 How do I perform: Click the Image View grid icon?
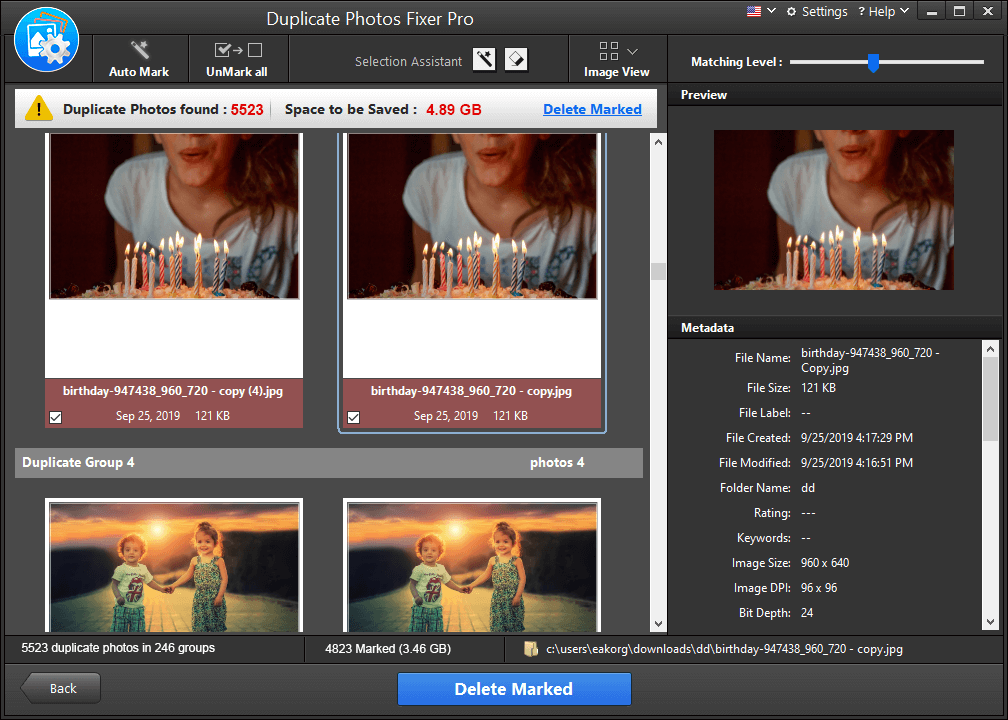608,51
